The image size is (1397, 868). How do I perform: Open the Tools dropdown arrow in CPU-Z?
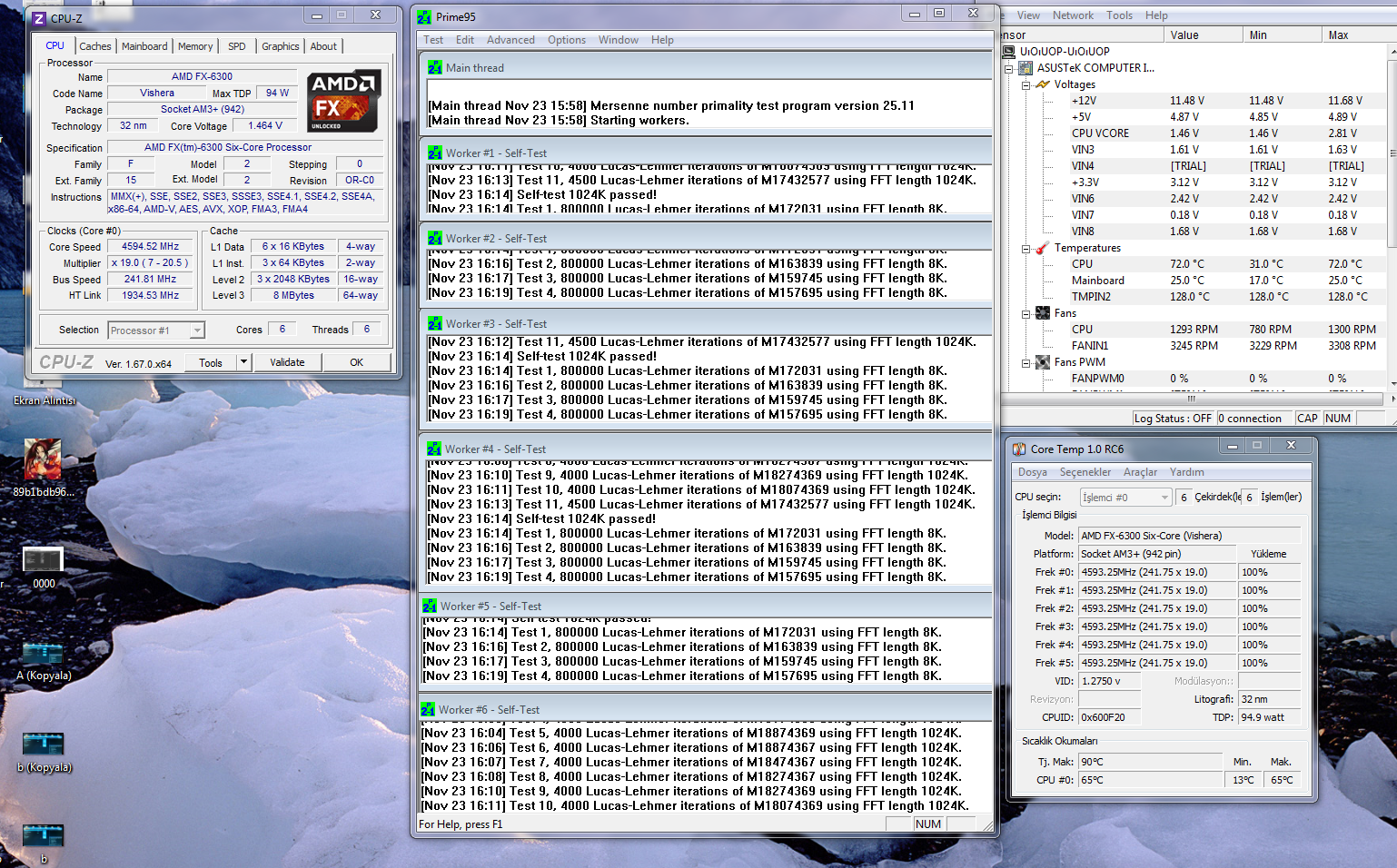[x=243, y=362]
